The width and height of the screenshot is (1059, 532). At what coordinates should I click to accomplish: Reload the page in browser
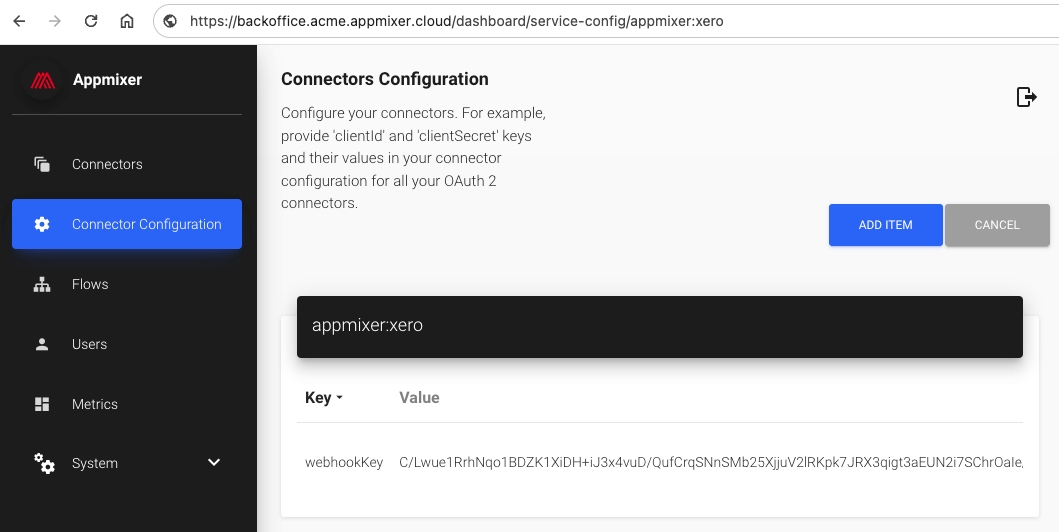[x=91, y=20]
